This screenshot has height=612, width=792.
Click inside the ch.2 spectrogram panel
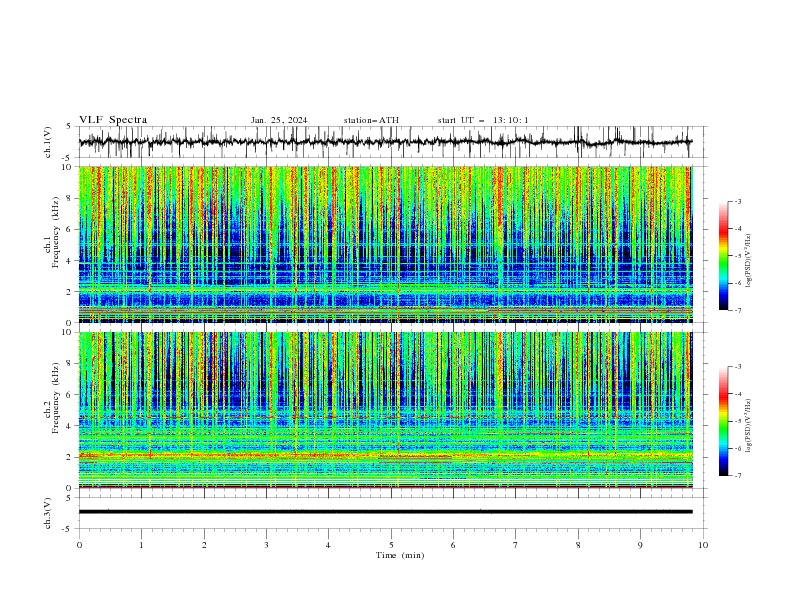click(386, 410)
